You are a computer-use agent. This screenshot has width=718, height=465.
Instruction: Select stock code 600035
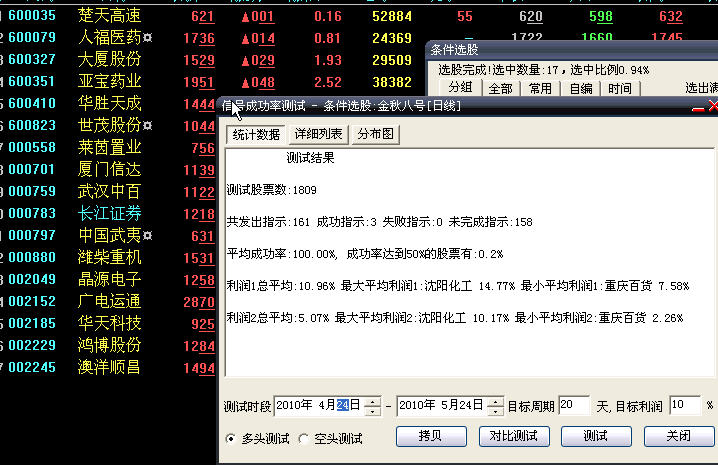tap(32, 16)
